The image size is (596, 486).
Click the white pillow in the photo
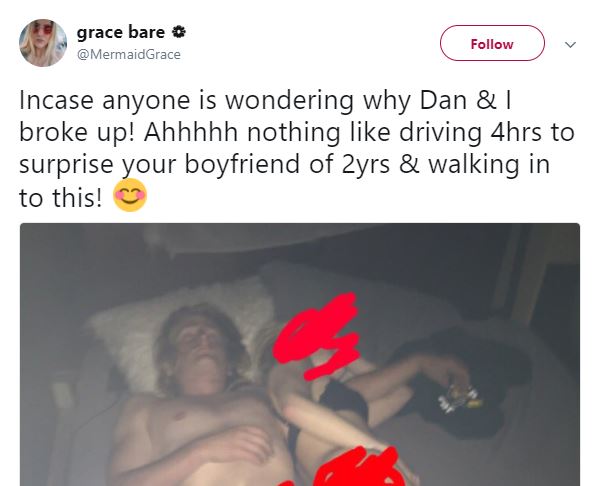[179, 331]
